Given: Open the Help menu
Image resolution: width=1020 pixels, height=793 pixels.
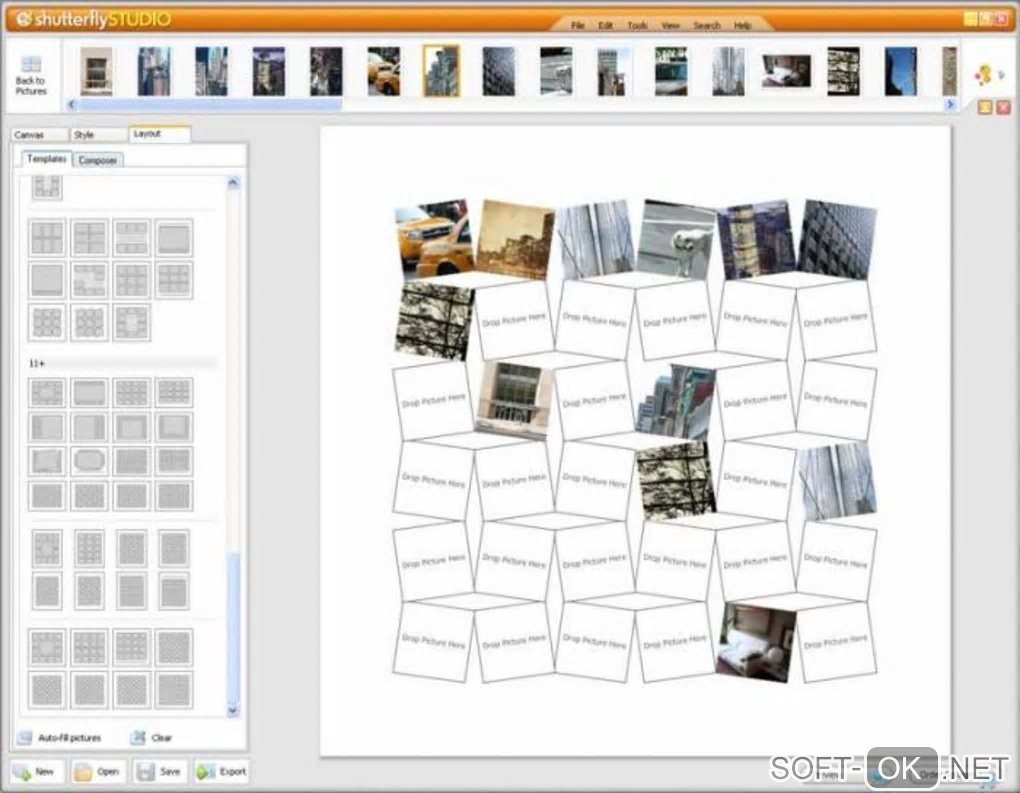Looking at the screenshot, I should tap(742, 25).
